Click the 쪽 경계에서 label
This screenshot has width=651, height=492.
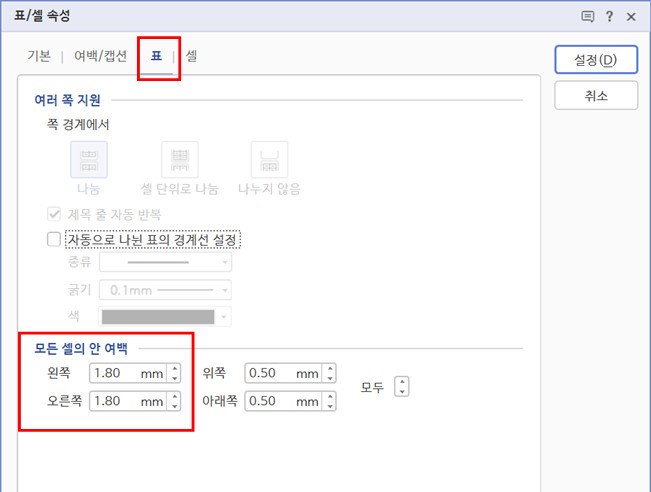click(78, 124)
